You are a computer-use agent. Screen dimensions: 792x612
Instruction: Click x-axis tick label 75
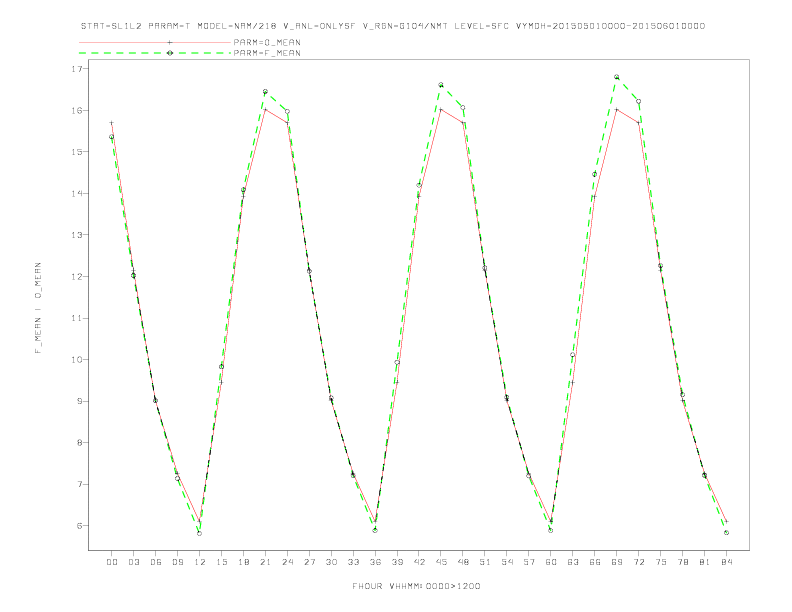(x=661, y=562)
